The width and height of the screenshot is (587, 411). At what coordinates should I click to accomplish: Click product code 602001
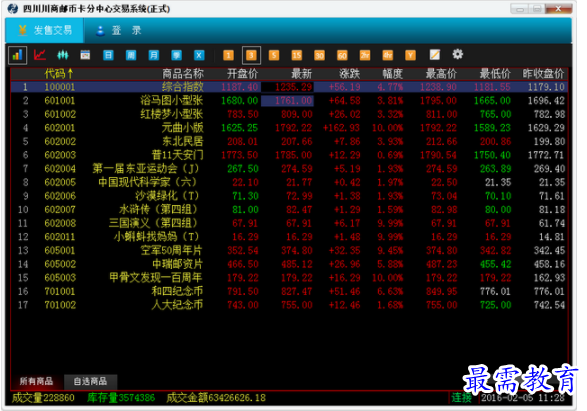pos(60,128)
